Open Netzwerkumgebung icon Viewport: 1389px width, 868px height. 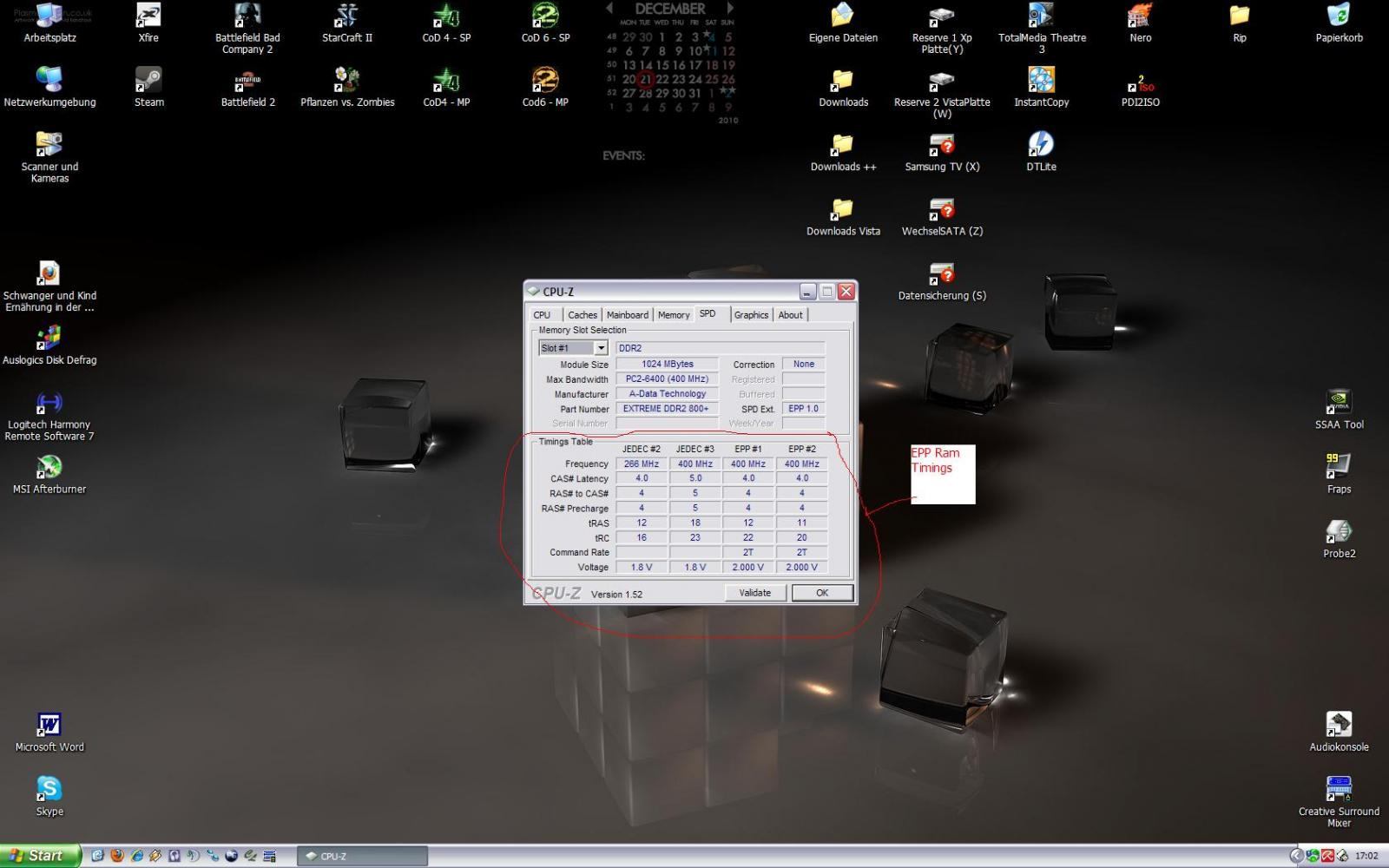(x=49, y=88)
